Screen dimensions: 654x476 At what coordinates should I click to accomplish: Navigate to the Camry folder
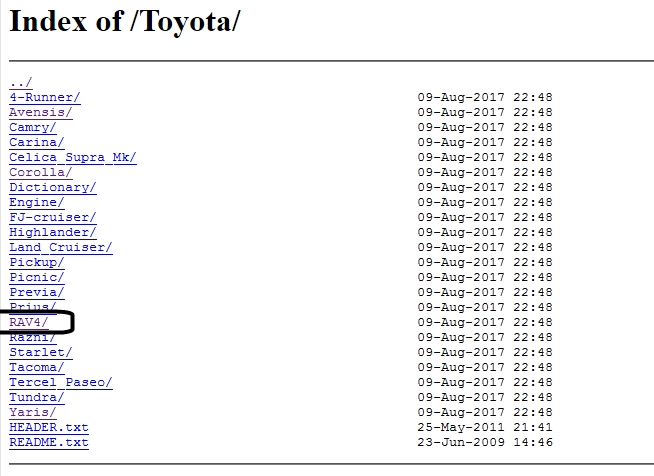tap(33, 127)
